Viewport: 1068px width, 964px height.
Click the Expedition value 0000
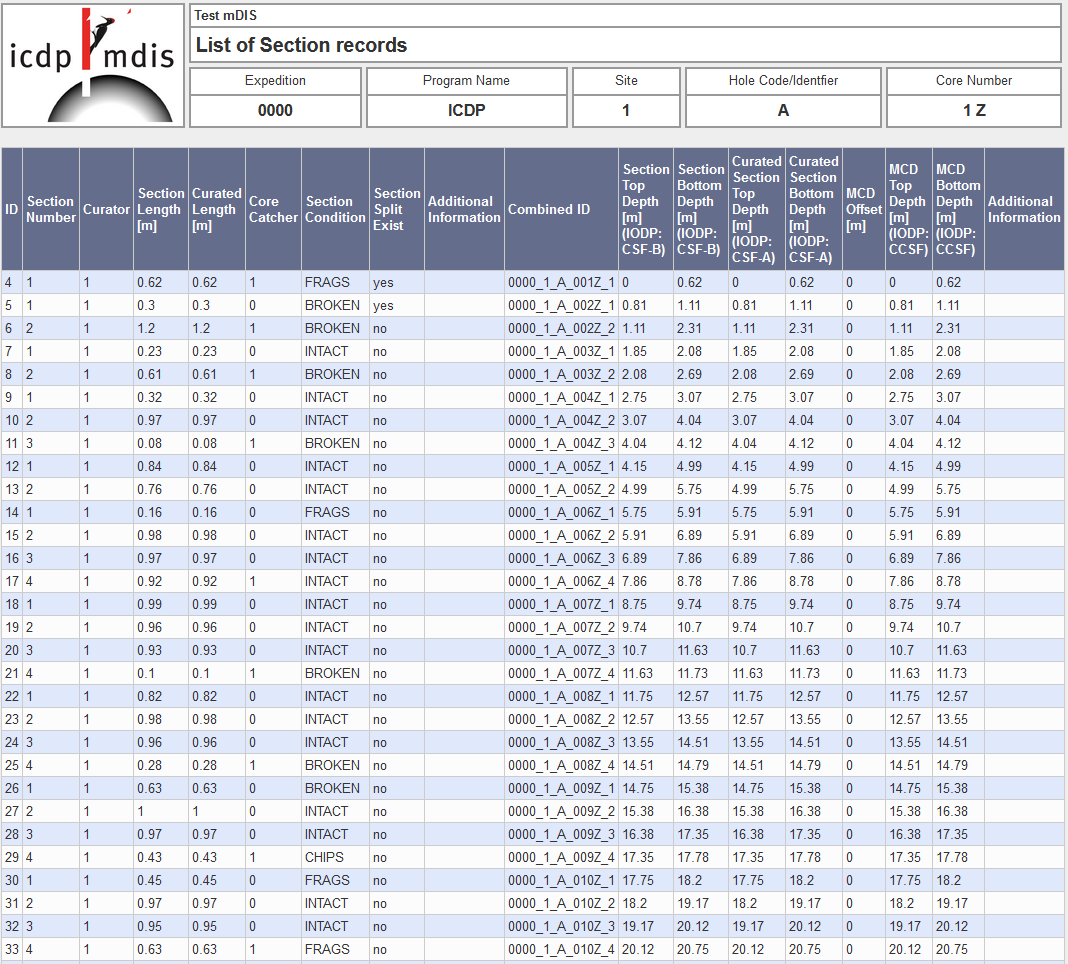[275, 110]
